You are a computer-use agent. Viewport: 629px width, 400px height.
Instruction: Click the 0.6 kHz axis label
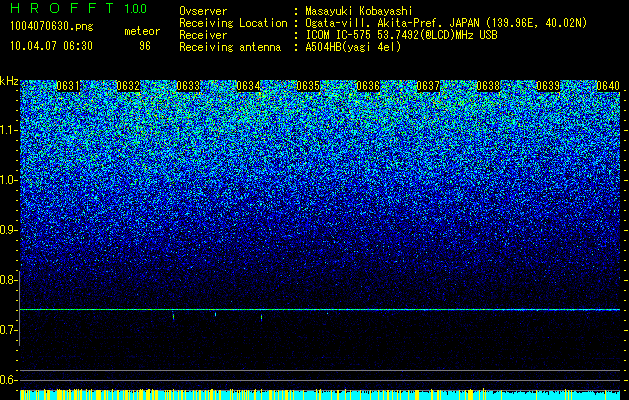tap(9, 380)
